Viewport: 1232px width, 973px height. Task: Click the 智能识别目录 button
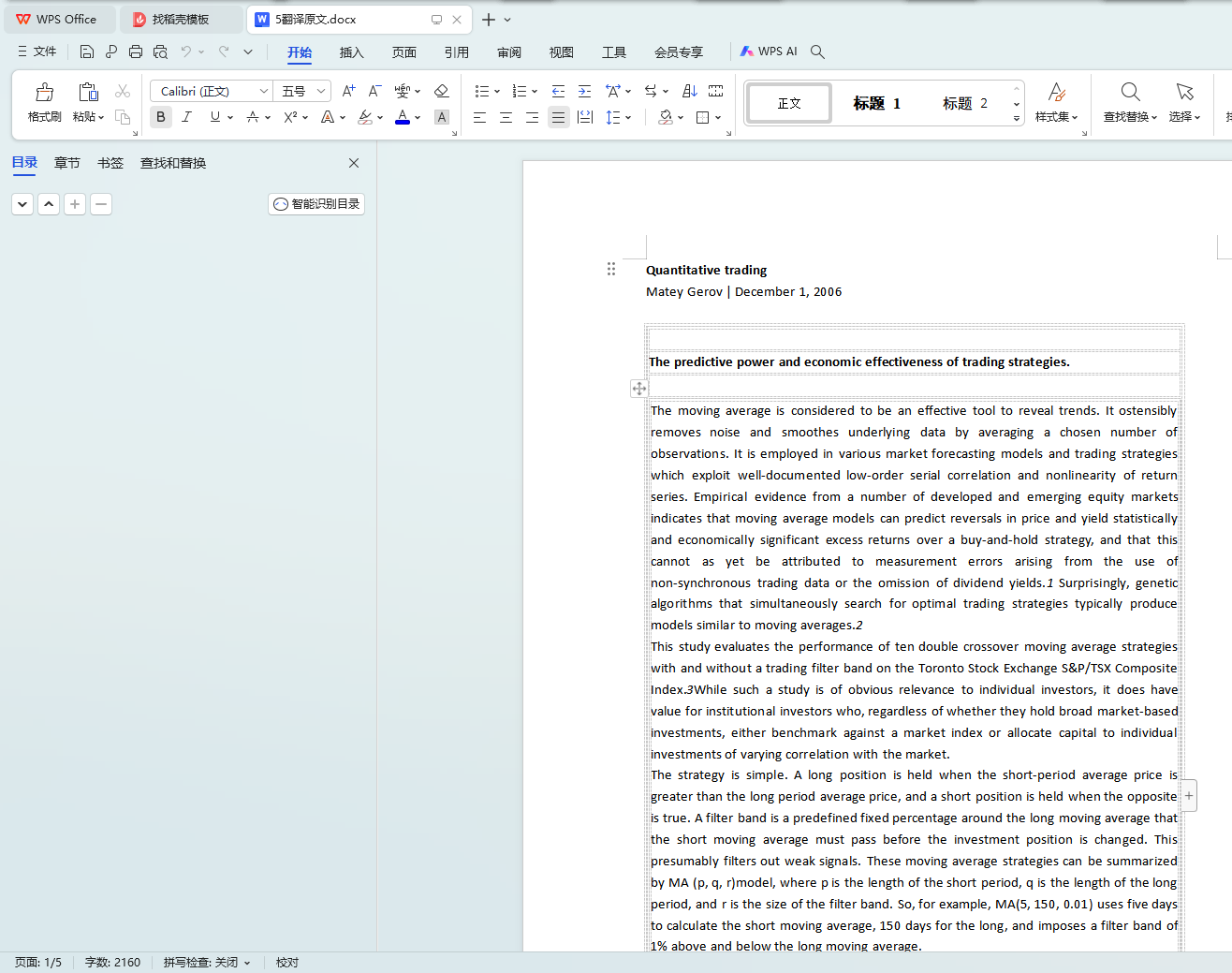[316, 204]
